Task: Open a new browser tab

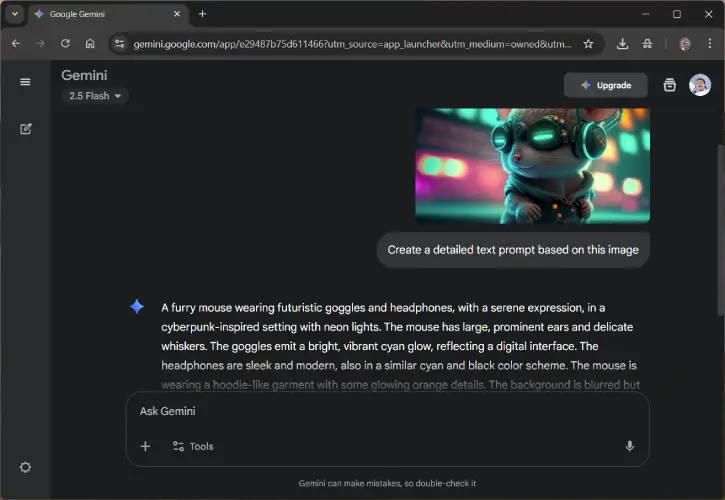Action: (x=202, y=14)
